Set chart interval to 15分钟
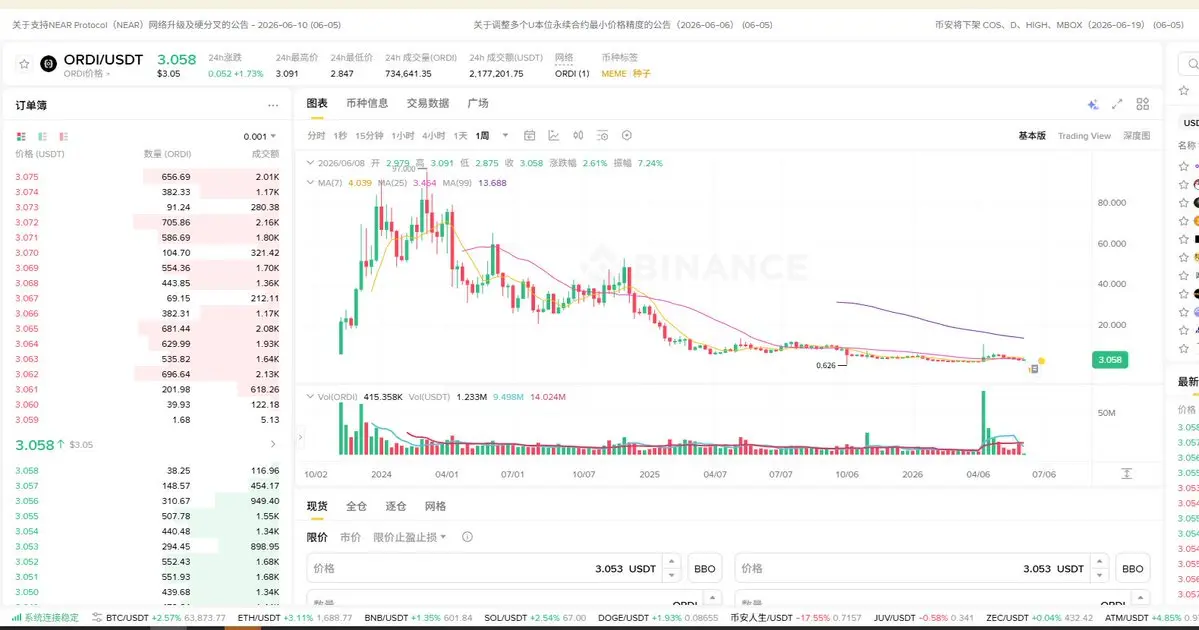This screenshot has width=1199, height=630. [x=369, y=135]
